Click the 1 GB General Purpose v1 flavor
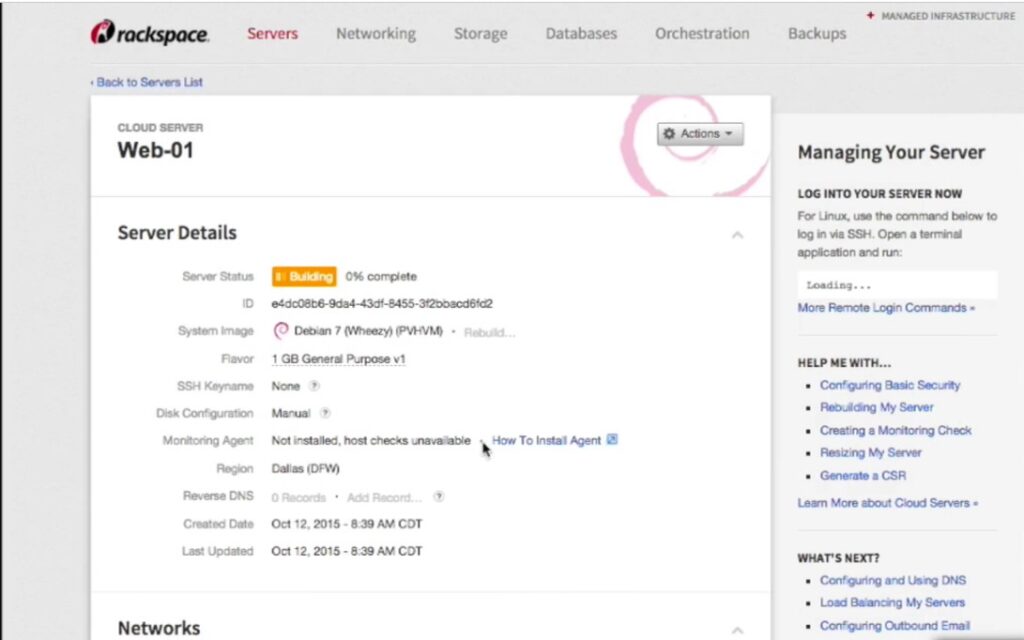The image size is (1024, 640). 338,359
